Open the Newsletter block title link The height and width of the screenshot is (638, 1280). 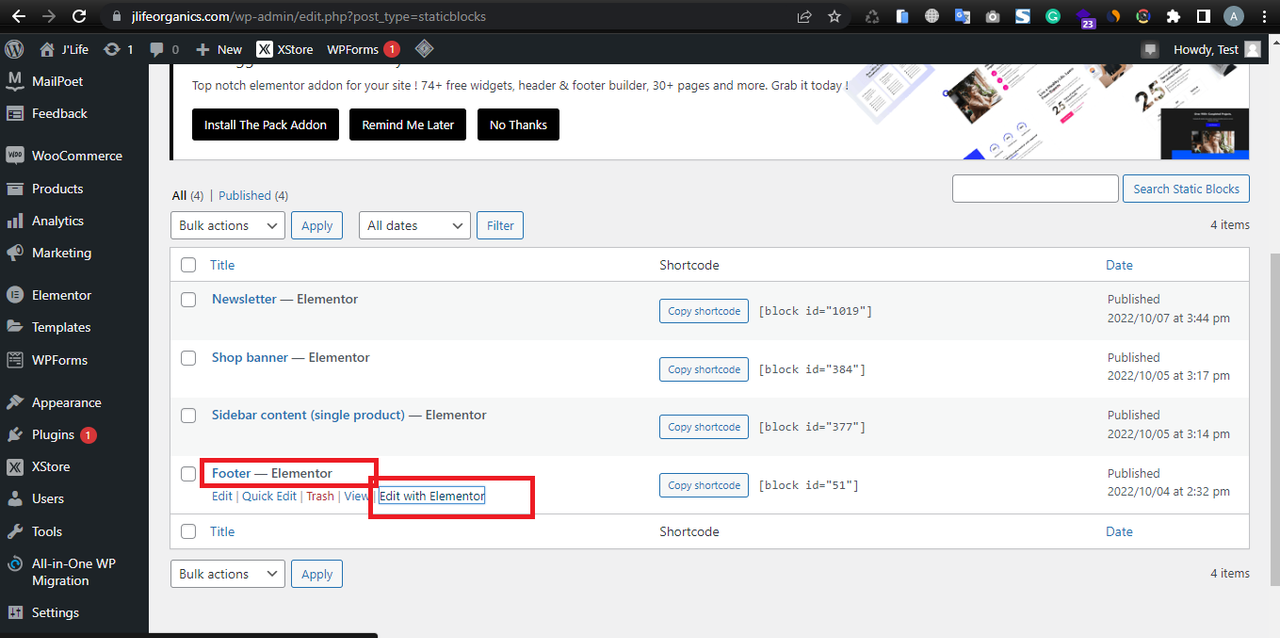(x=244, y=299)
